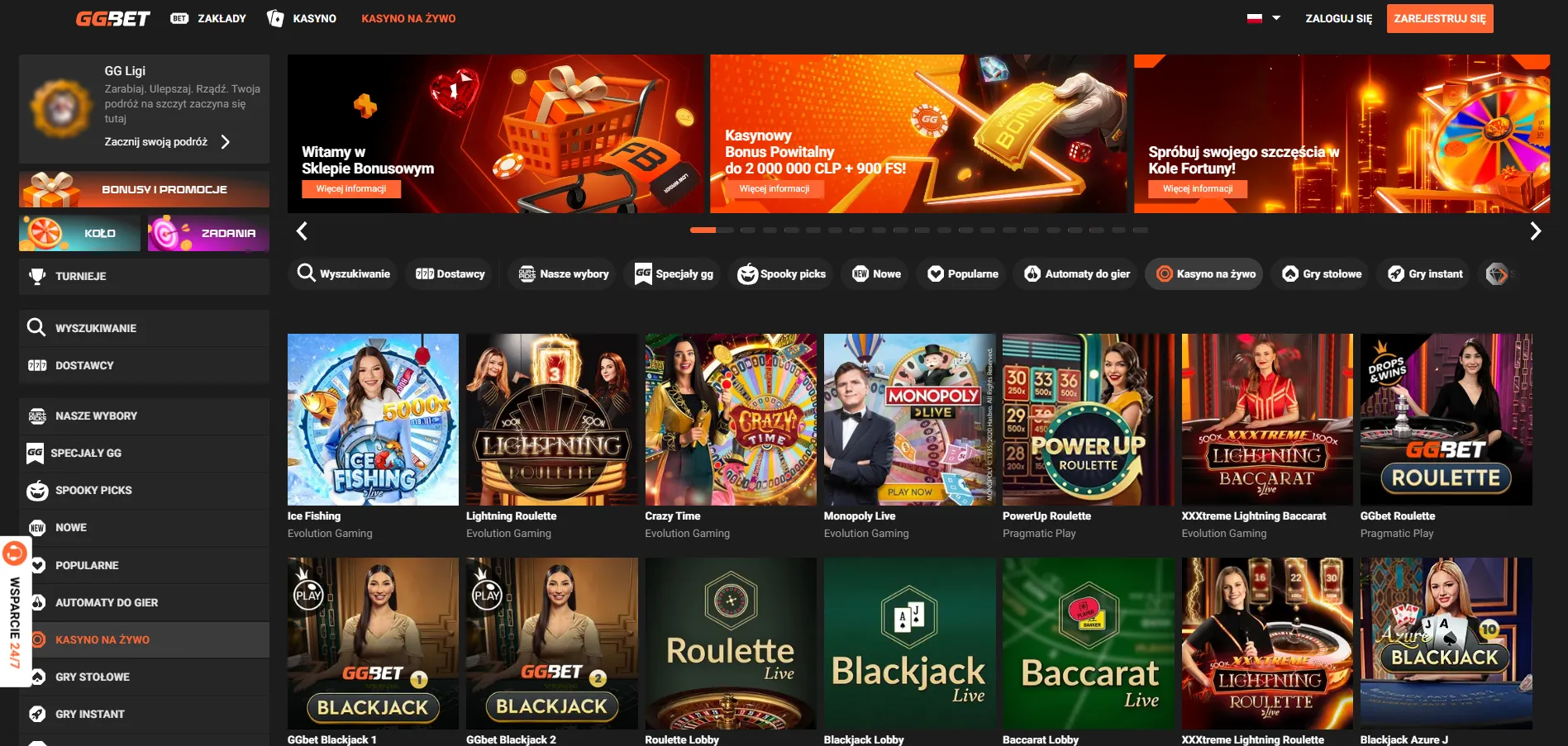Image resolution: width=1568 pixels, height=746 pixels.
Task: Open the Wyszukiwanie search filter chip
Action: (x=343, y=273)
